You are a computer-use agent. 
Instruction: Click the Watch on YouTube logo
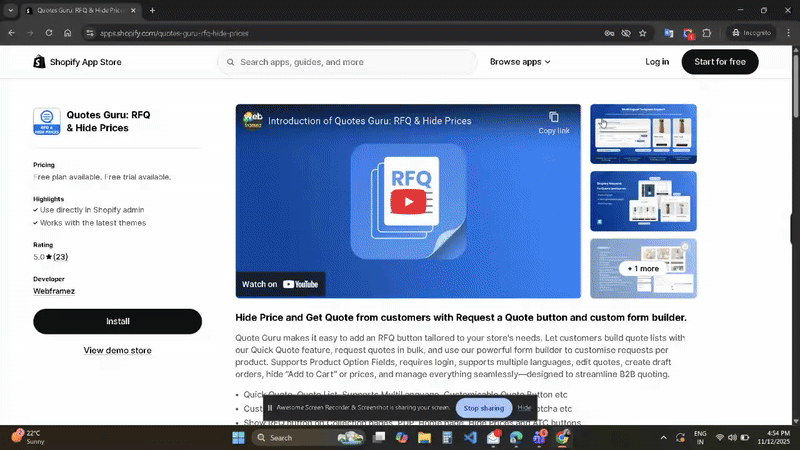click(300, 284)
